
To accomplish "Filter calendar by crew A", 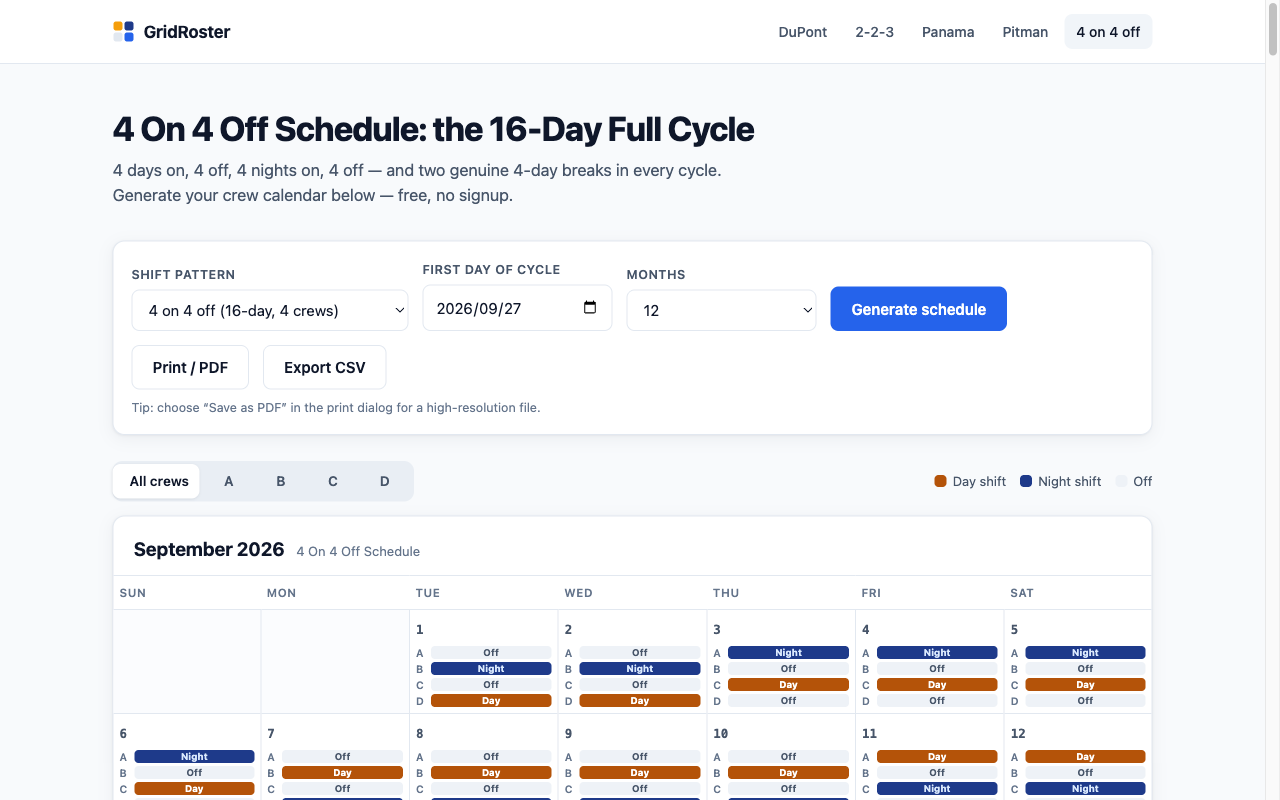I will [229, 481].
